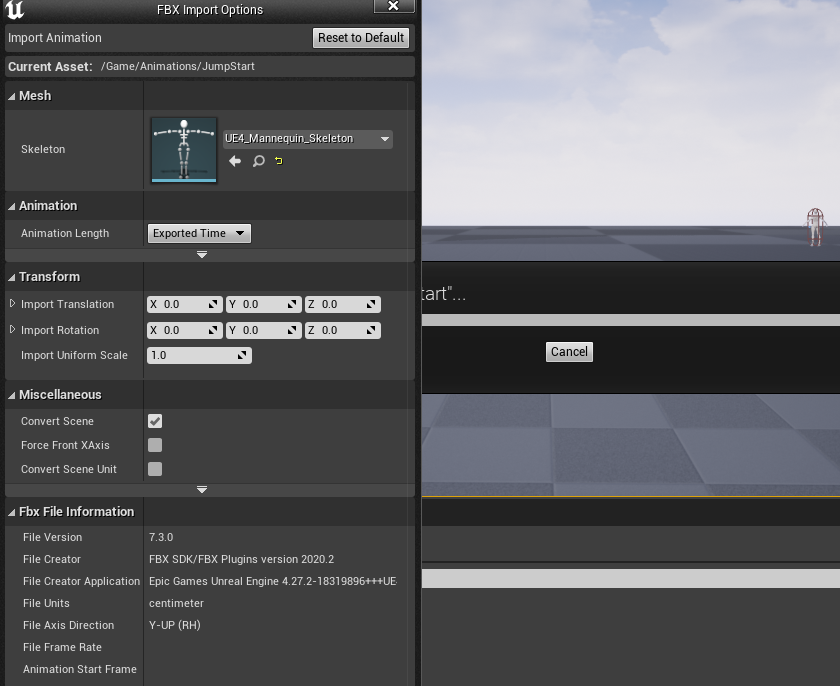Expand Import Translation property

pos(12,304)
